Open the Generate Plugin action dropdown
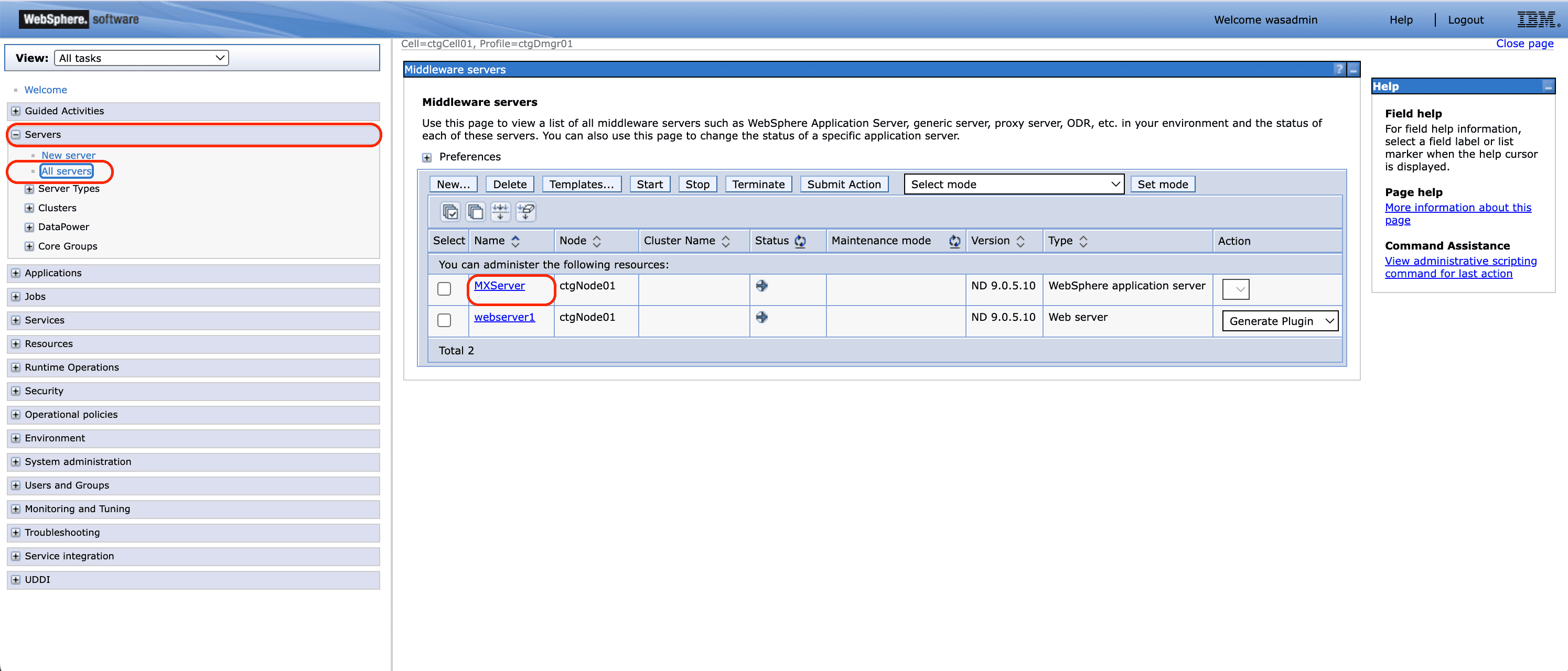This screenshot has height=671, width=1568. click(1280, 321)
